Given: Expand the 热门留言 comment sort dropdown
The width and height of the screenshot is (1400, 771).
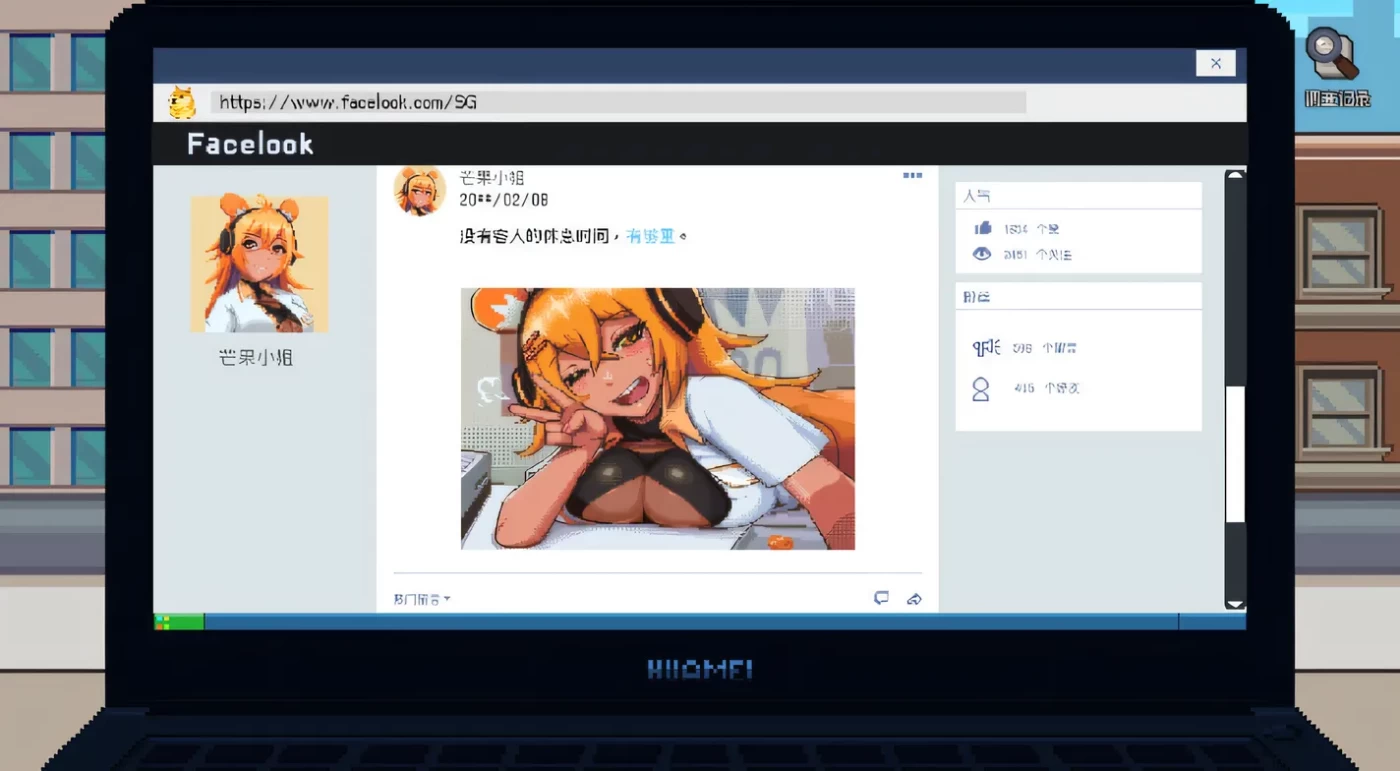Looking at the screenshot, I should pos(420,598).
